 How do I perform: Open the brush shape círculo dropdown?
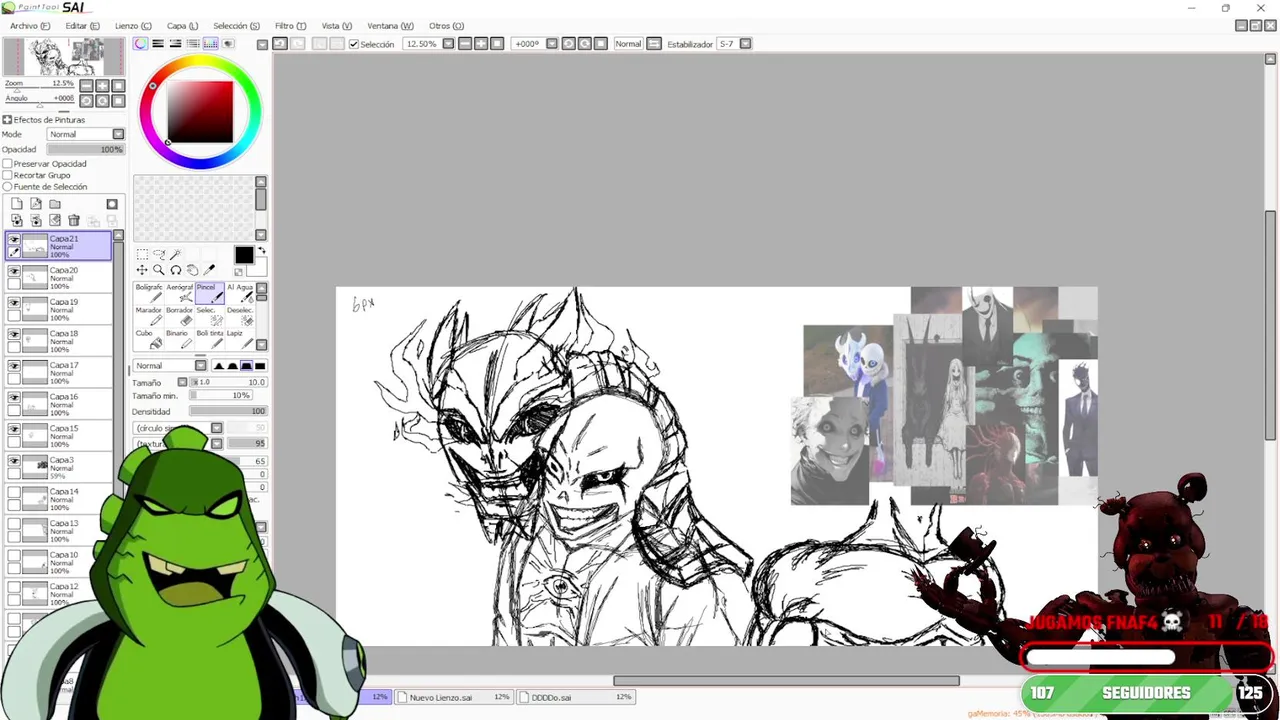tap(216, 428)
